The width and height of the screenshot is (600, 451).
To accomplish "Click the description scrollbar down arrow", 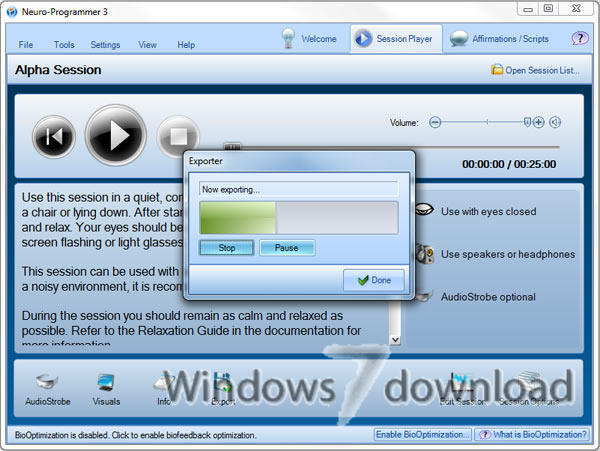I will coord(395,340).
